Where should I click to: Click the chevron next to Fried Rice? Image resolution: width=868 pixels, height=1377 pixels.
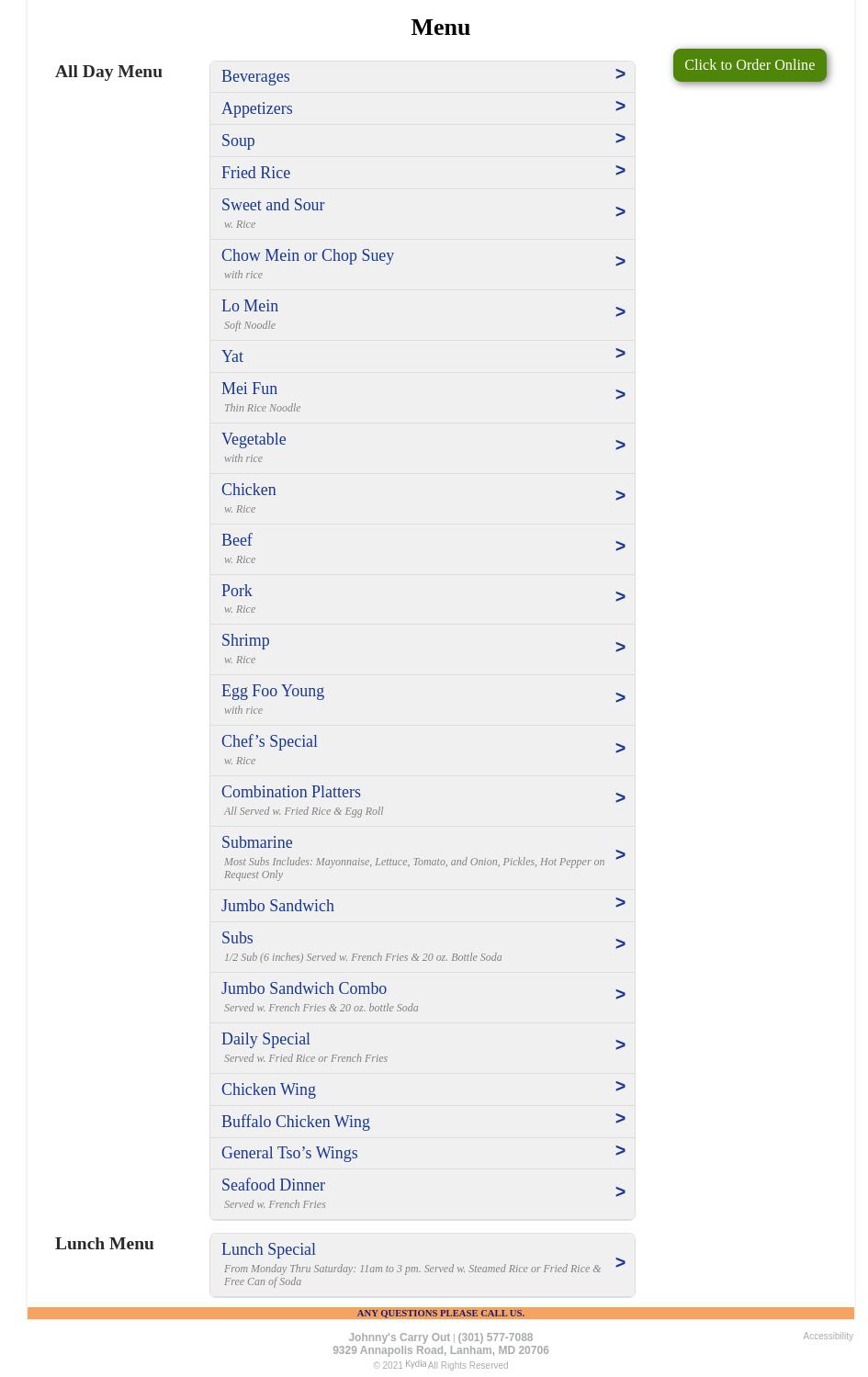coord(619,171)
